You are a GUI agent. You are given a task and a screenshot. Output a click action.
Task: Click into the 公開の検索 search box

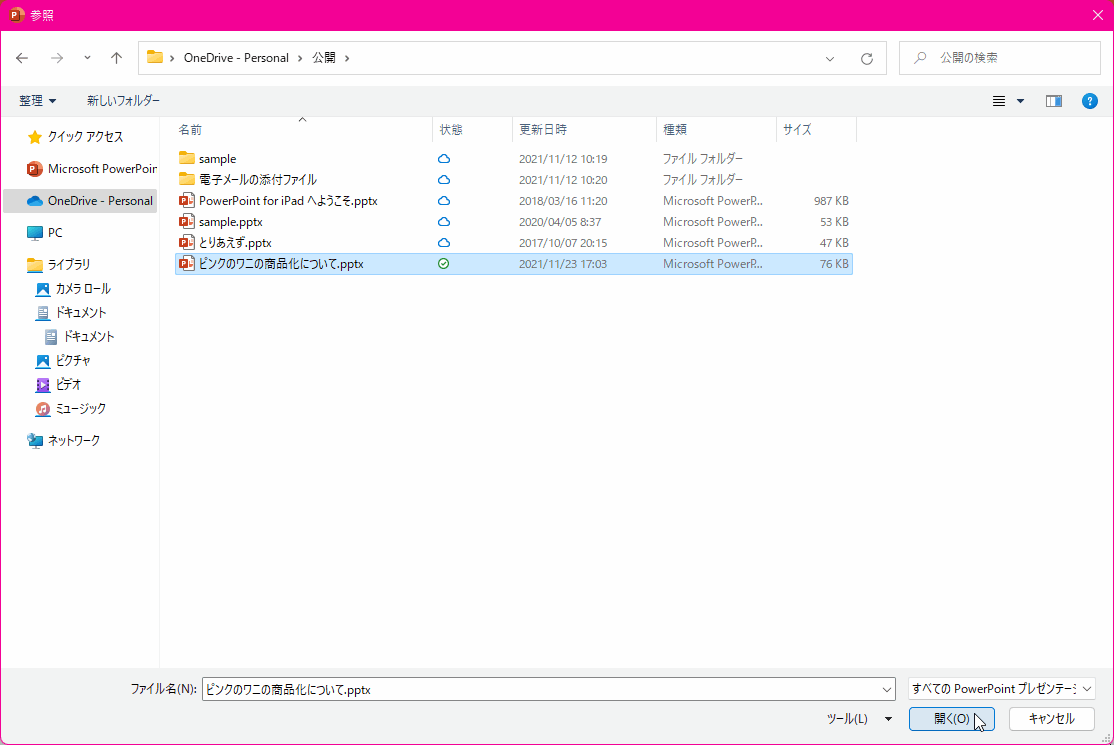[x=1000, y=58]
